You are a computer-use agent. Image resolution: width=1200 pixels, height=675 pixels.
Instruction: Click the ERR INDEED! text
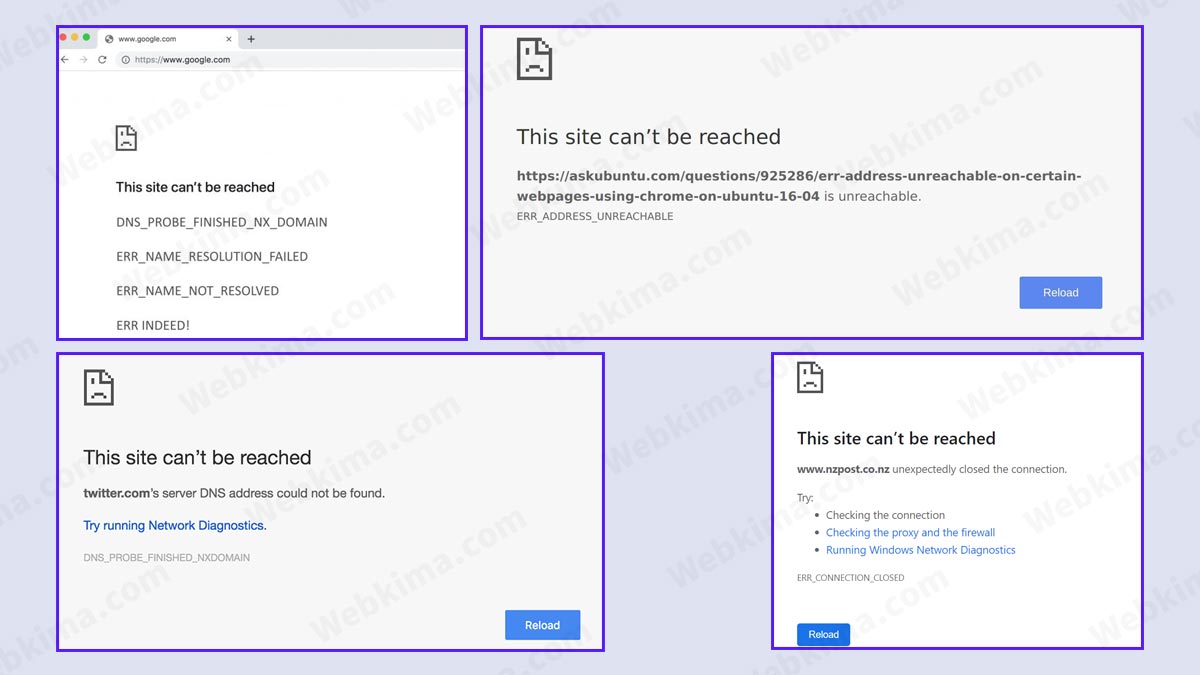coord(153,325)
